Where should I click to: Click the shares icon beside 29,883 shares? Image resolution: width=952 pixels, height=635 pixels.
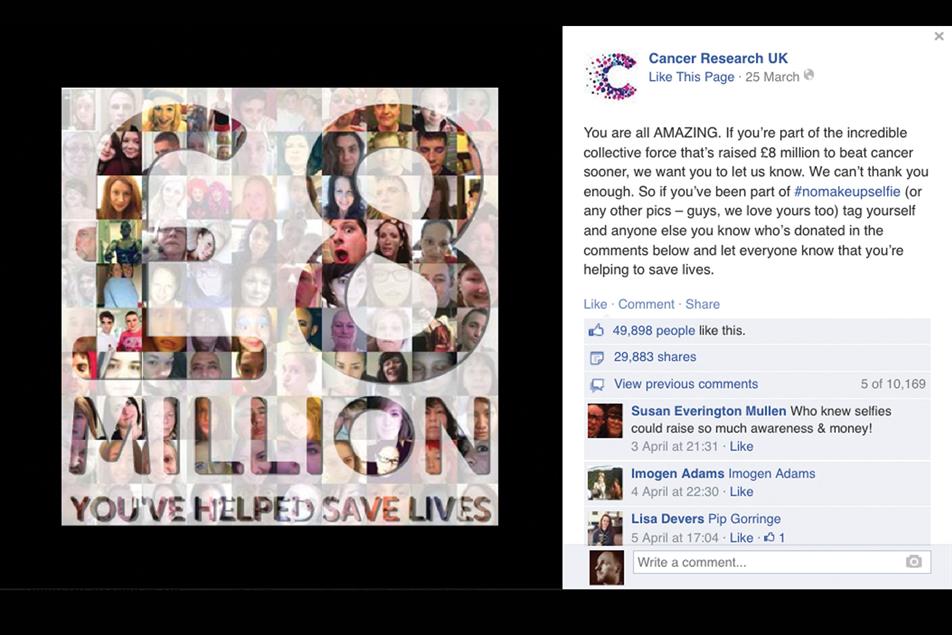597,358
